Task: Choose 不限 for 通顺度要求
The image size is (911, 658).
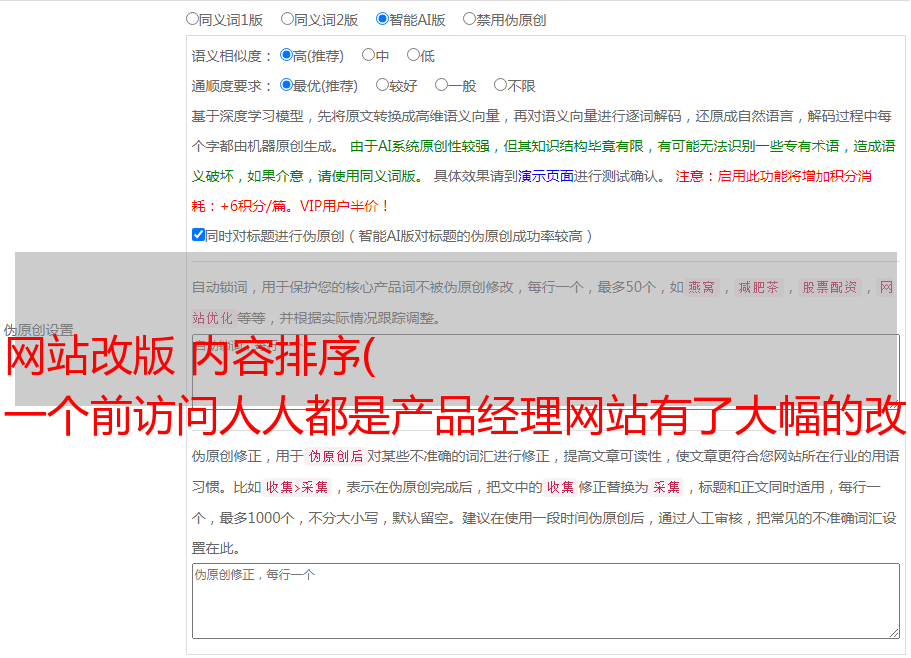Action: pyautogui.click(x=500, y=85)
